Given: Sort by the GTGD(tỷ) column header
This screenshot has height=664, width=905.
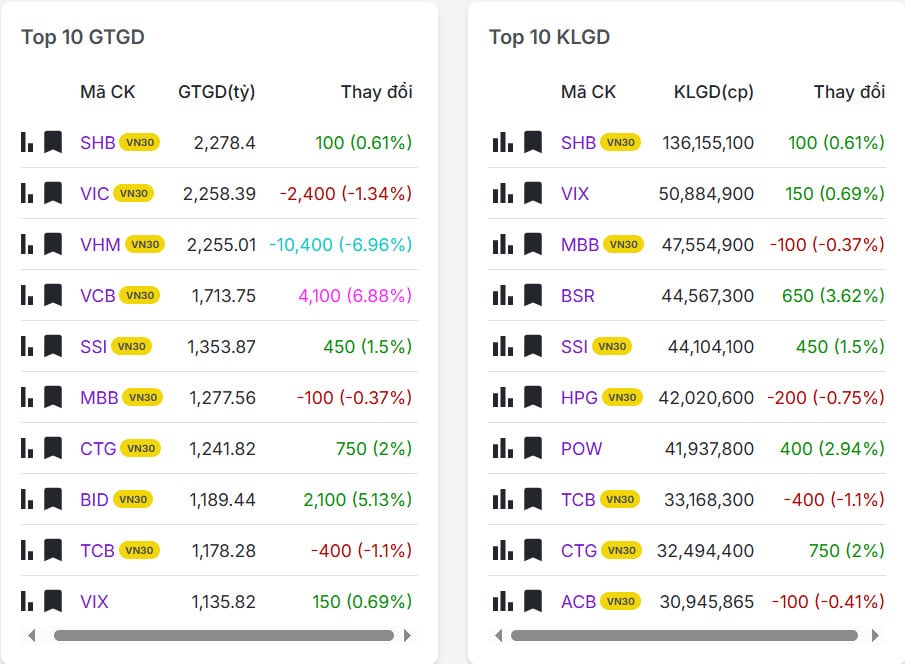Looking at the screenshot, I should click(x=217, y=92).
